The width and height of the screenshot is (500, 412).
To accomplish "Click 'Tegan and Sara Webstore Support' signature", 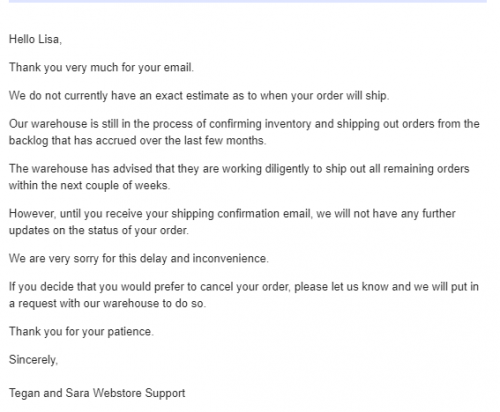I will [x=97, y=393].
